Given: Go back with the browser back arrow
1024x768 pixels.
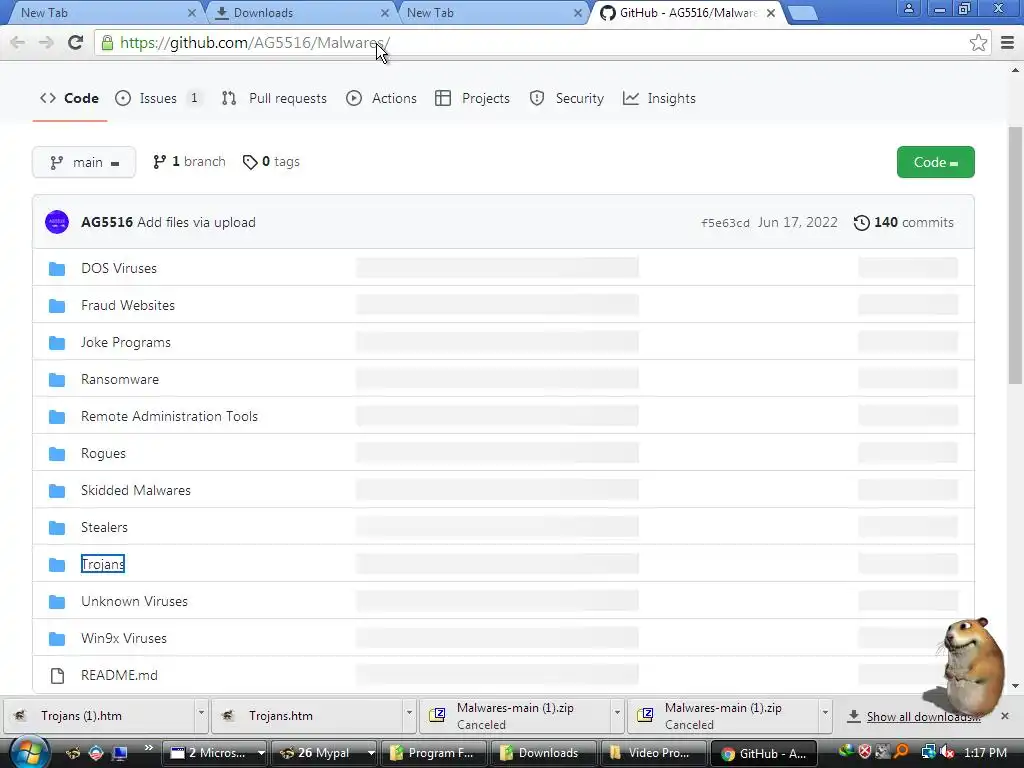Looking at the screenshot, I should [18, 42].
